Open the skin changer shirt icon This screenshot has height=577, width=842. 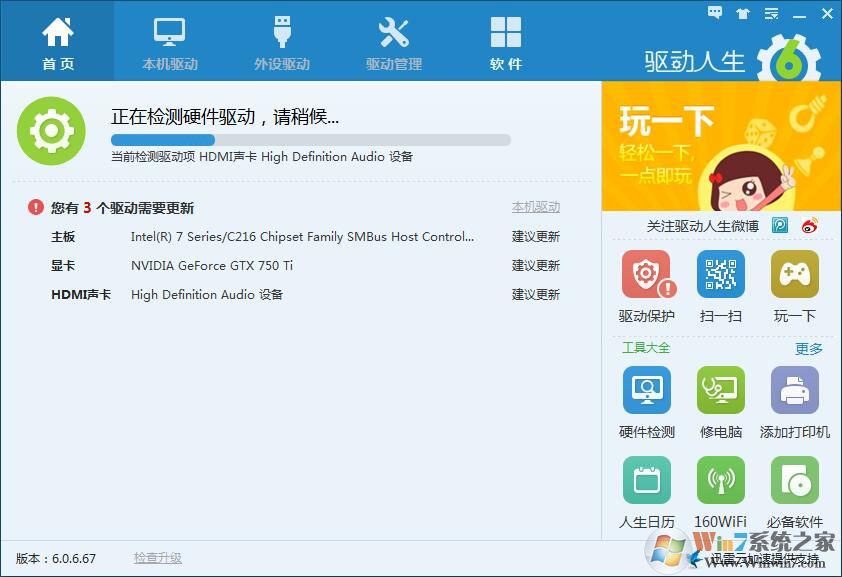pos(743,13)
